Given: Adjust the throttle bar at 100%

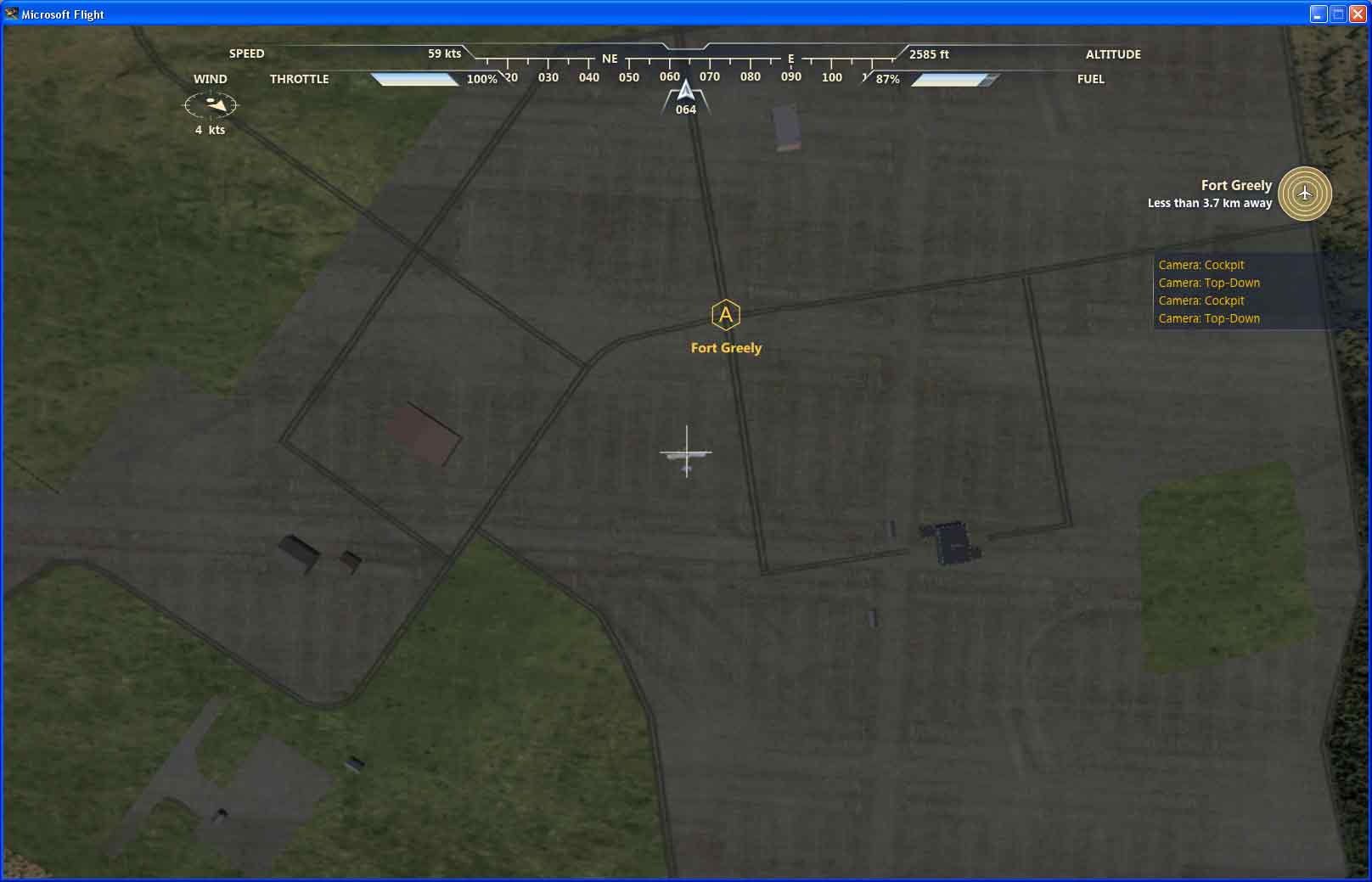Looking at the screenshot, I should (415, 79).
